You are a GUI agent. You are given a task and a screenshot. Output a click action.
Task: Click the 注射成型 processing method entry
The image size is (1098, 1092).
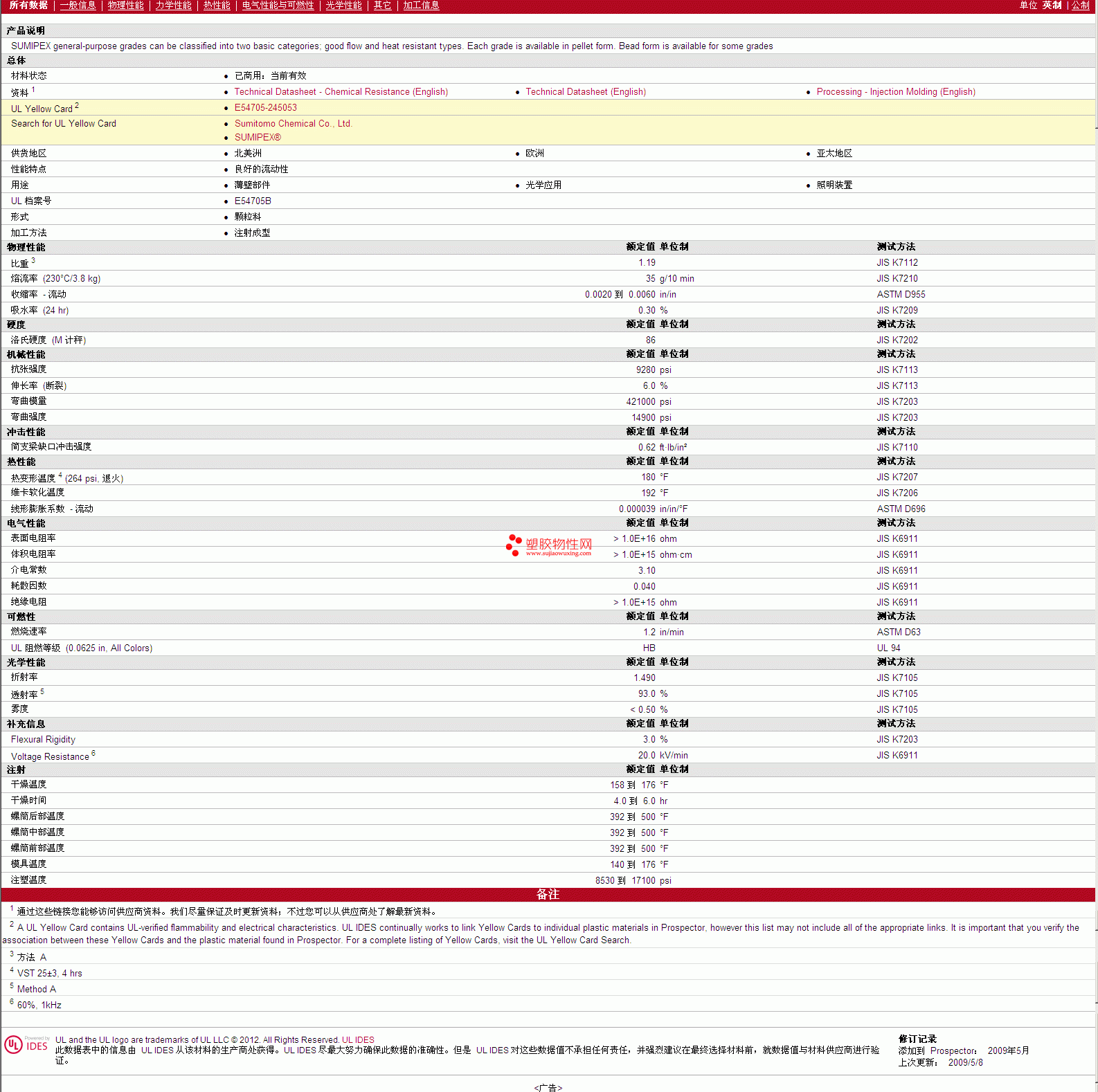pyautogui.click(x=252, y=233)
